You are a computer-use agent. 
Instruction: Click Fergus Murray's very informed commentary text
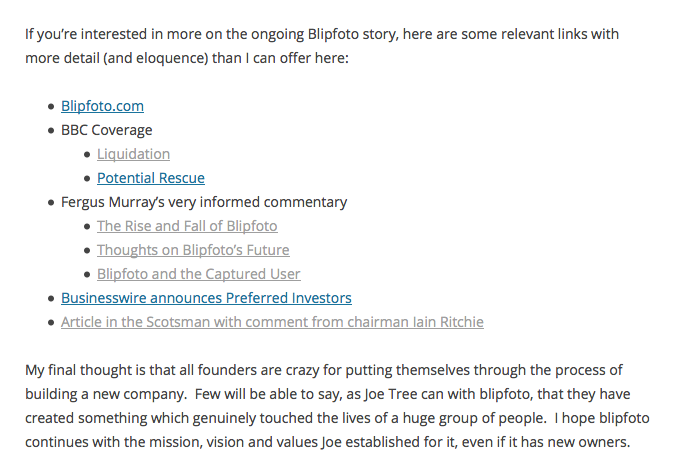click(204, 202)
